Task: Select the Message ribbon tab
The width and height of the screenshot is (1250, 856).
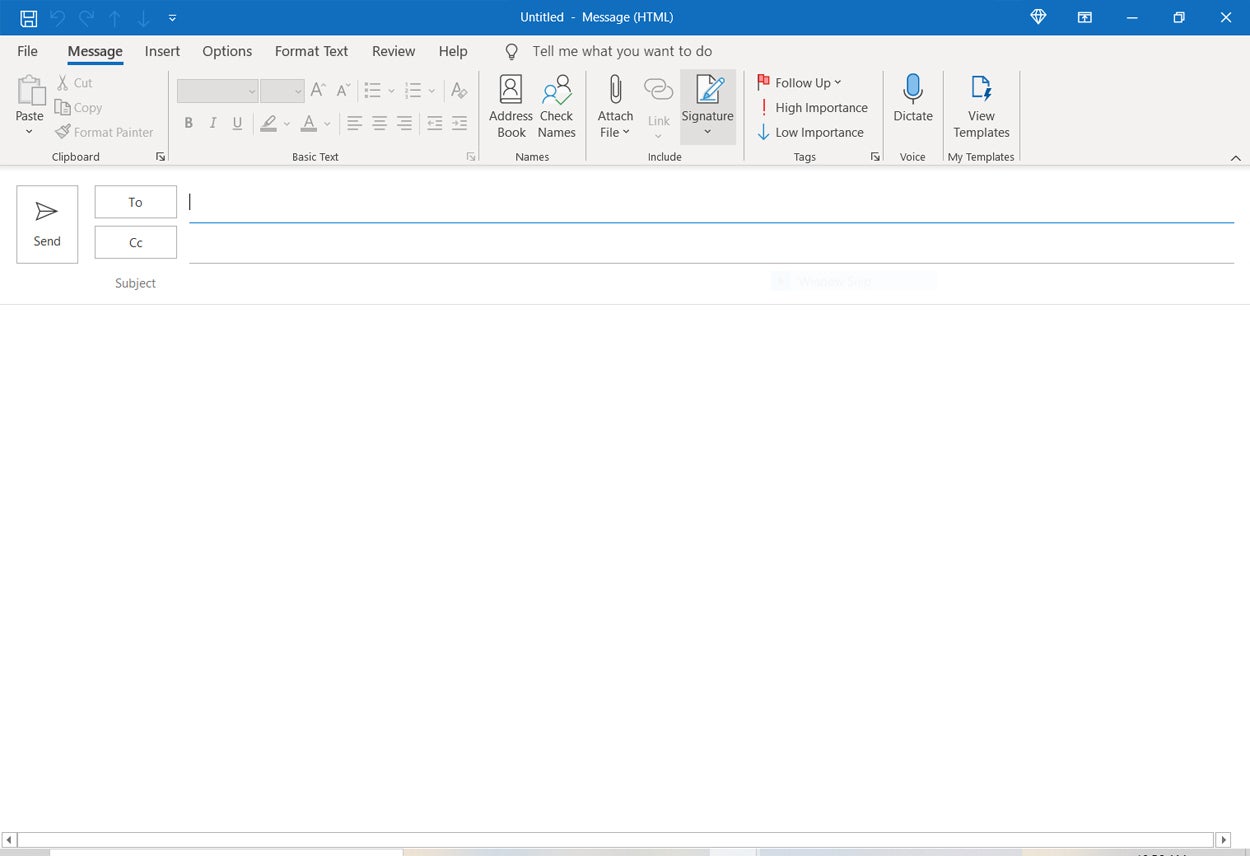Action: (x=95, y=51)
